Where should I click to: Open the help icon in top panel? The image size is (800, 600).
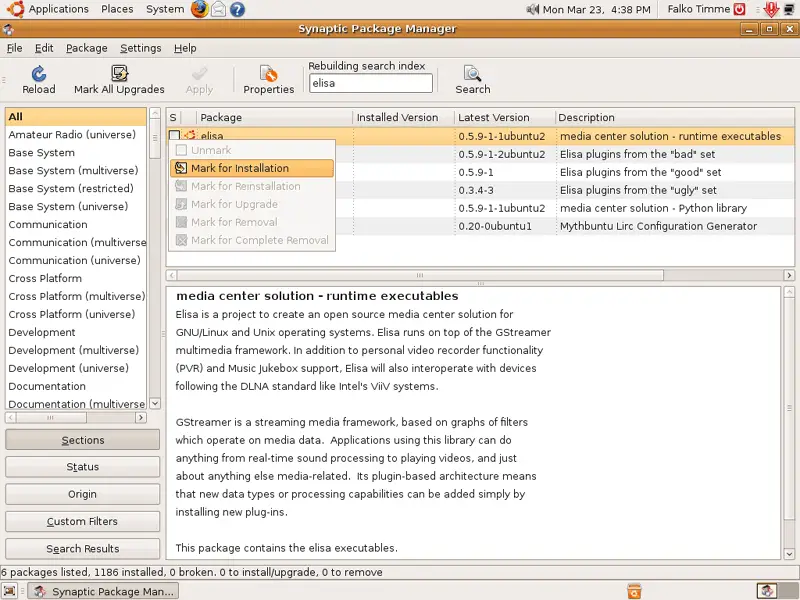coord(237,9)
